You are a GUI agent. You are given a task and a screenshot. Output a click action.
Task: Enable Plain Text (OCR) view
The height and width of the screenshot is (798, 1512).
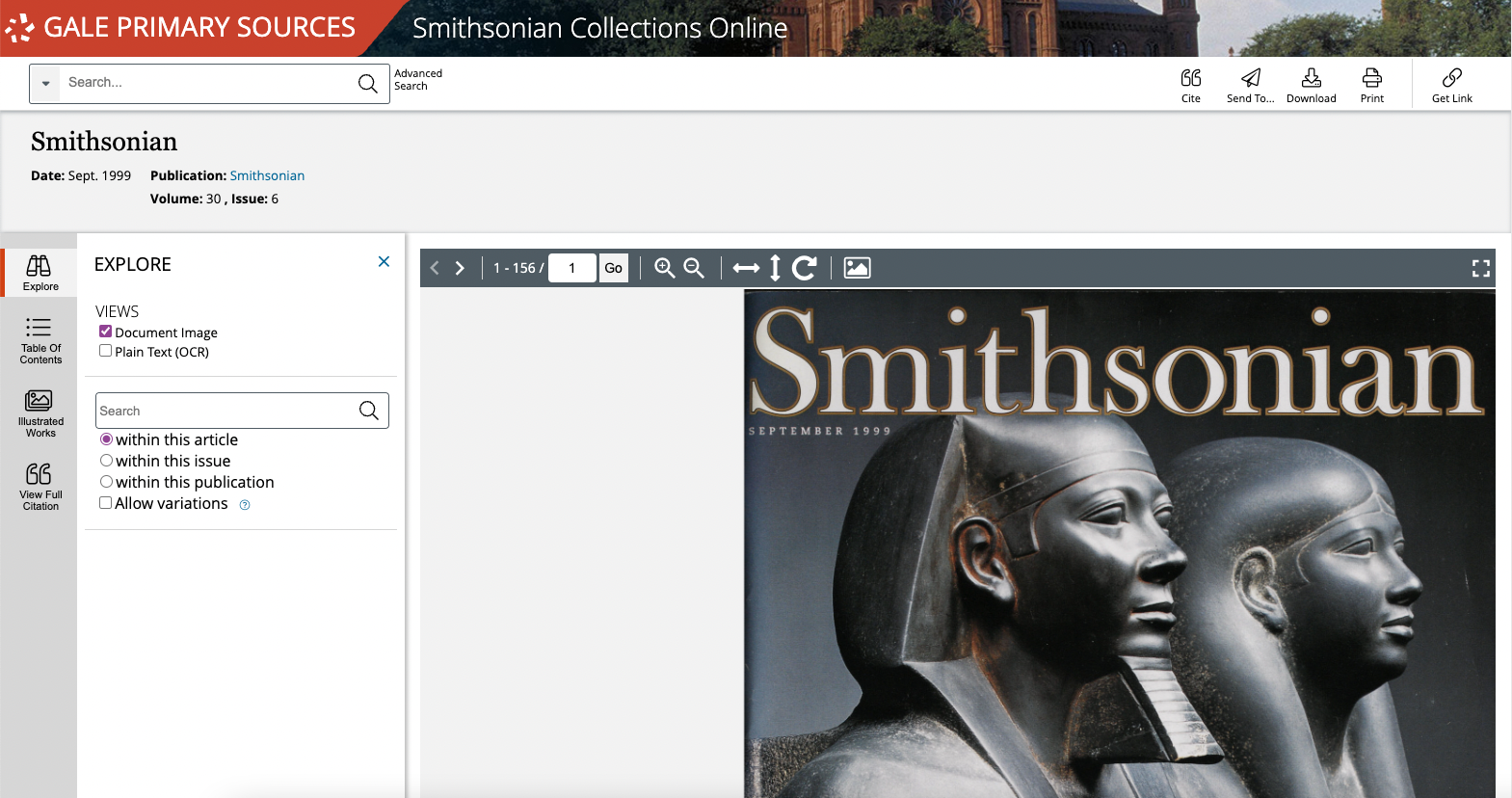pyautogui.click(x=106, y=351)
